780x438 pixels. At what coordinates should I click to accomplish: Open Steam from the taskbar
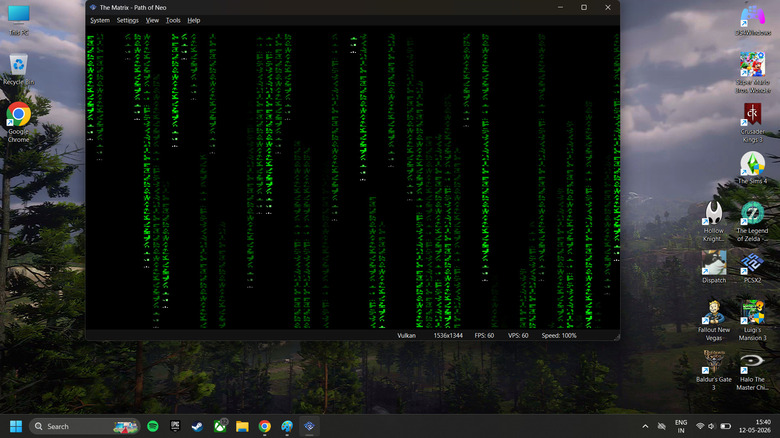pyautogui.click(x=197, y=427)
